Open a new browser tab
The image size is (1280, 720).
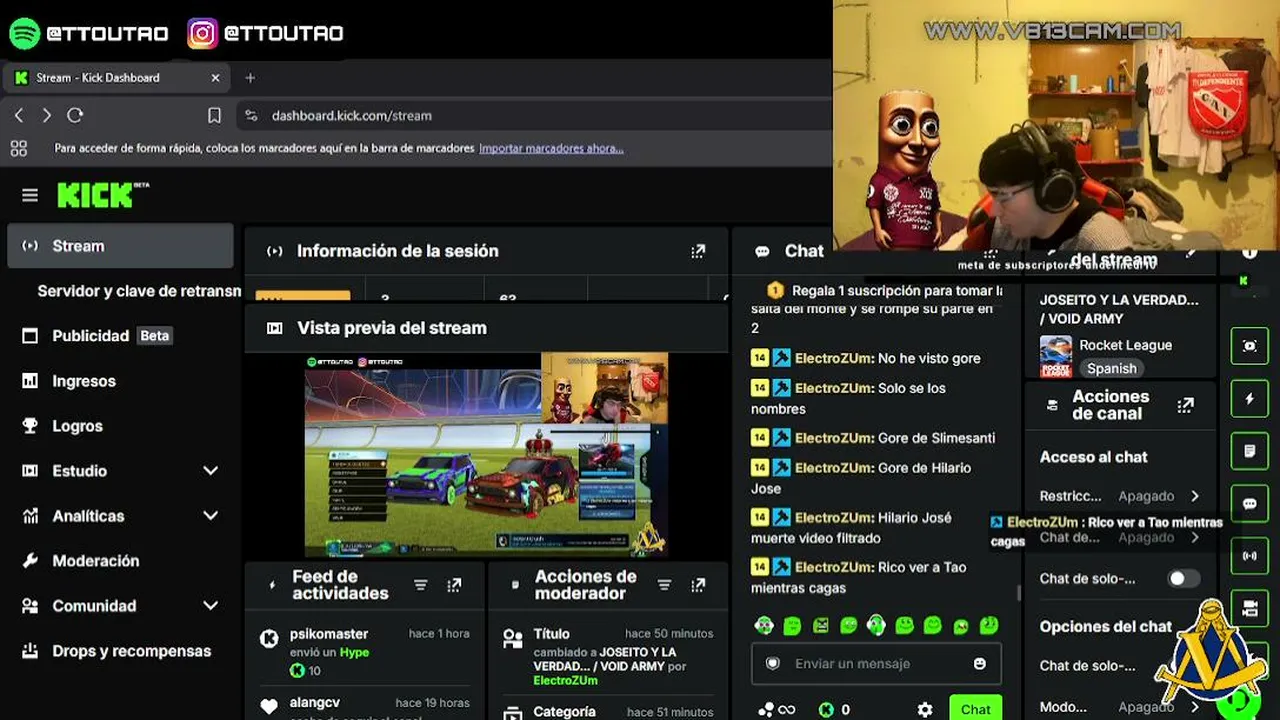pos(250,78)
